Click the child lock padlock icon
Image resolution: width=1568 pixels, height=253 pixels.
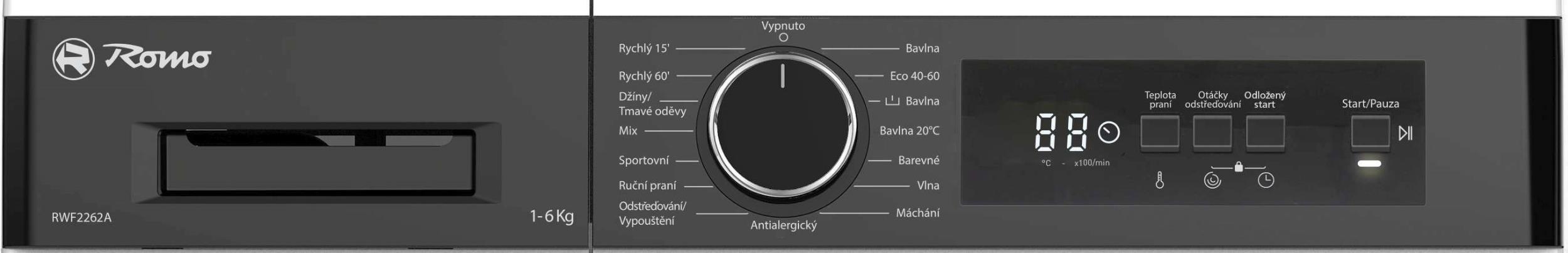pyautogui.click(x=1238, y=167)
